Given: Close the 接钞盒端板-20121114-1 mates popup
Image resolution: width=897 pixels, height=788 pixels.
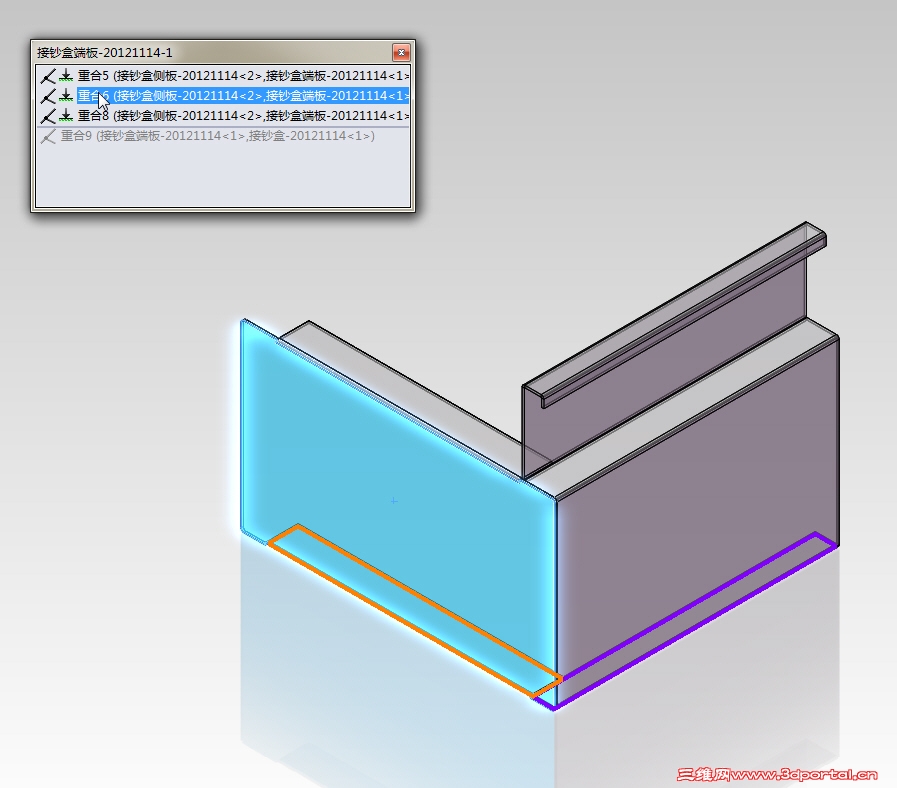Looking at the screenshot, I should [401, 53].
